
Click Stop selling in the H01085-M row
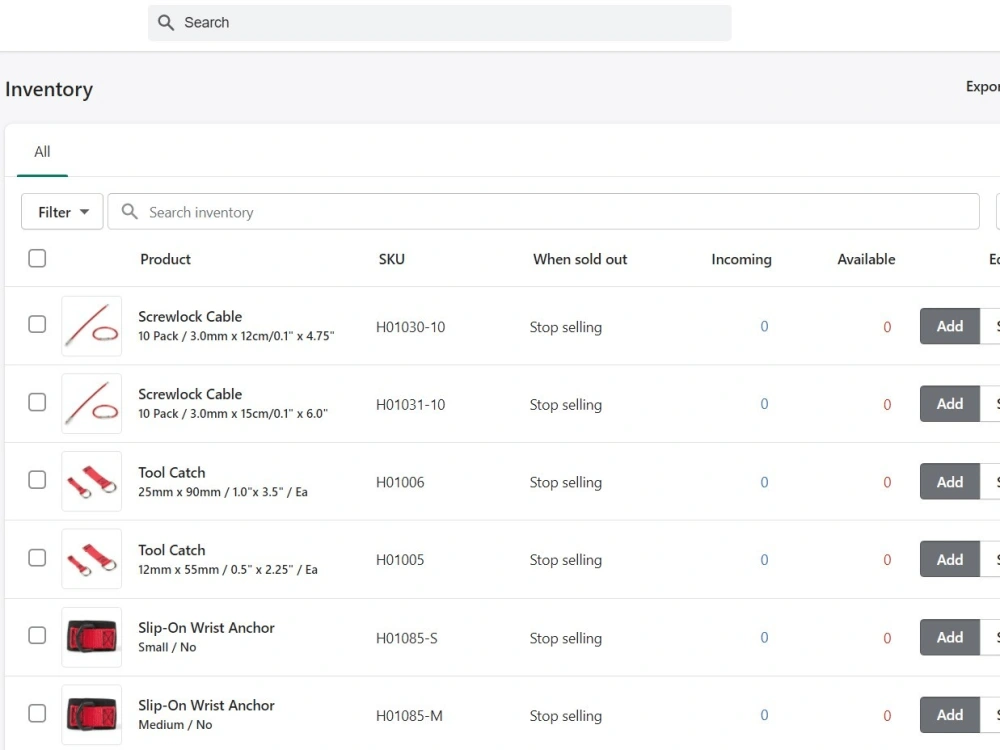pos(566,716)
